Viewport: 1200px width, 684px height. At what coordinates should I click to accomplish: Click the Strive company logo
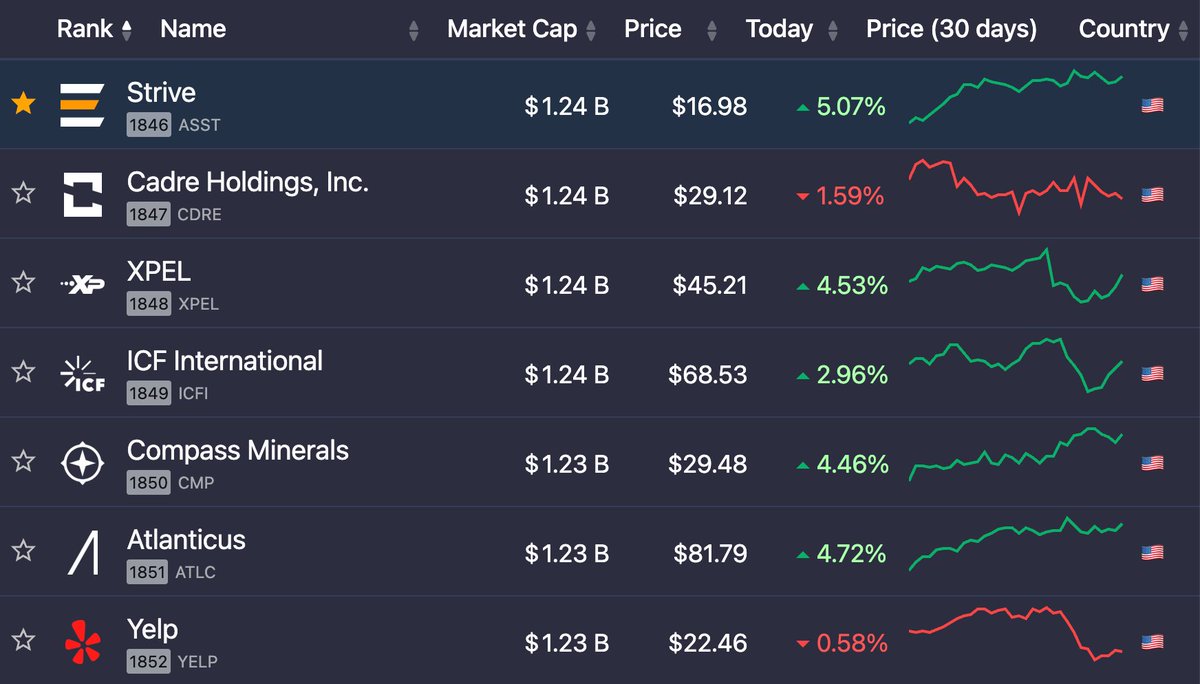82,105
